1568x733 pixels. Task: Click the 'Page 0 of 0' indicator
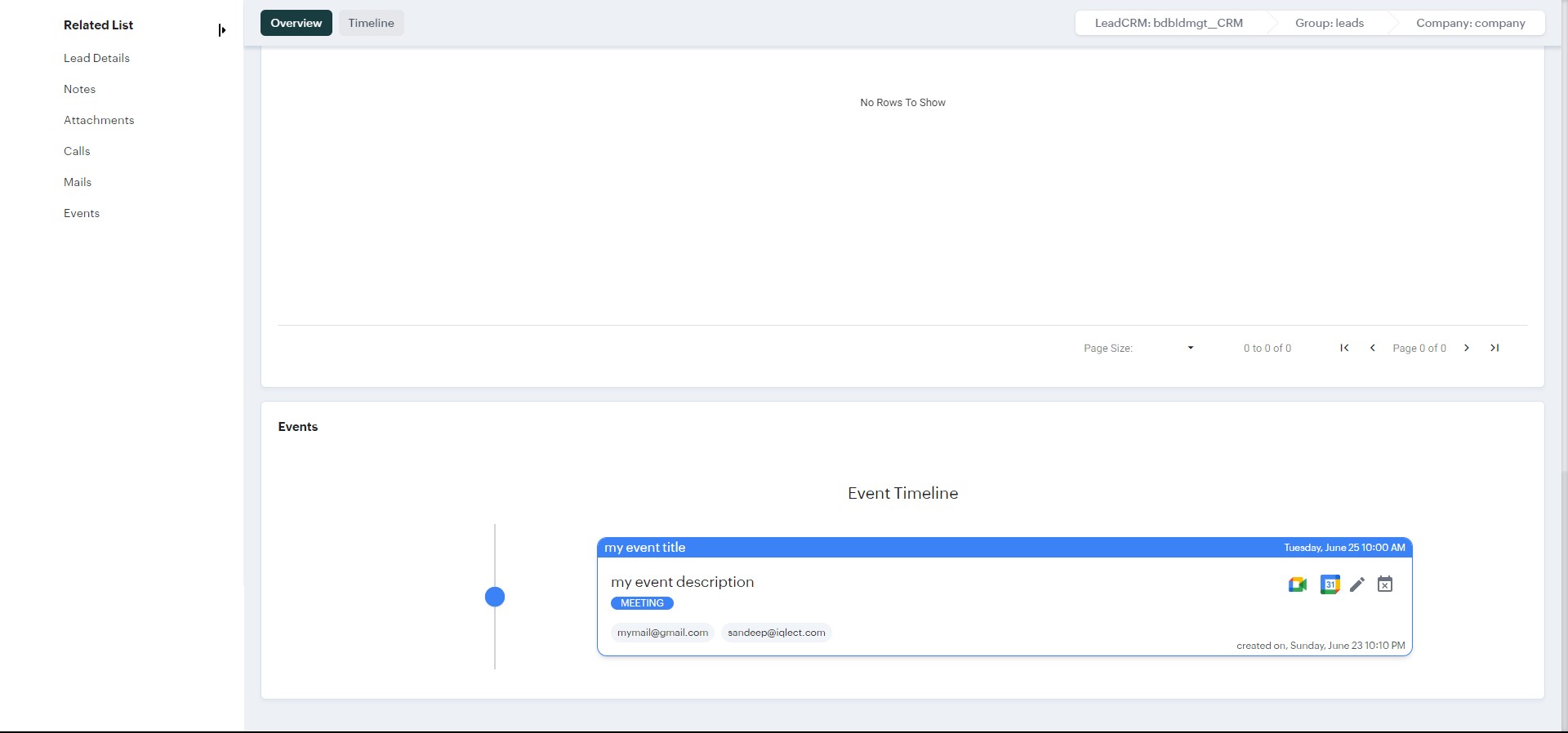coord(1419,348)
